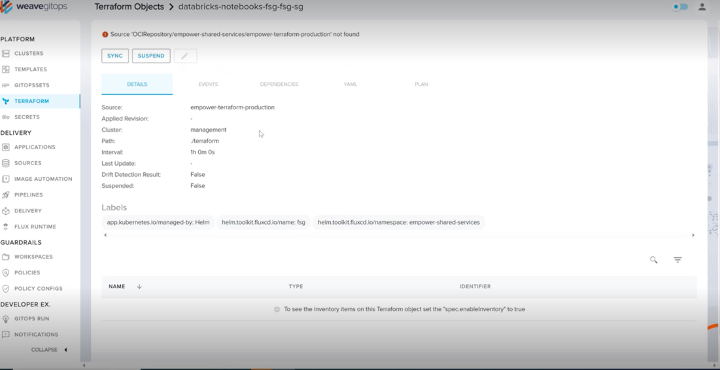Click the Last Update label

[118, 163]
